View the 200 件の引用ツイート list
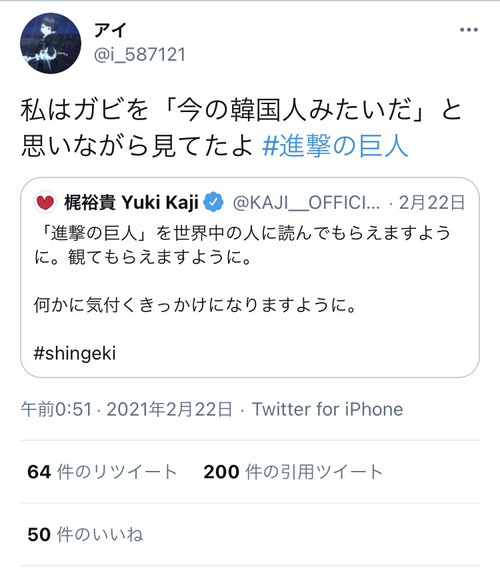The image size is (500, 569). (293, 472)
